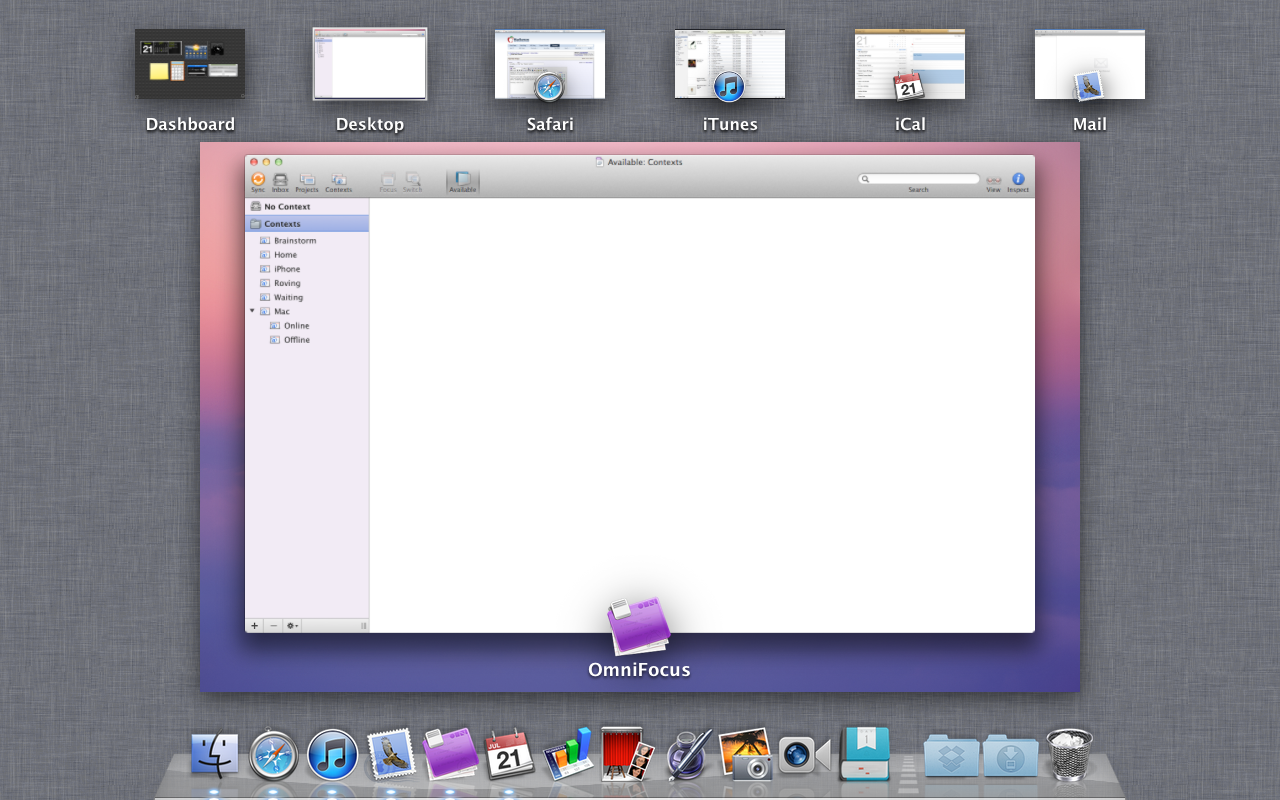Open the Downloads folder in the Dock

[x=1010, y=755]
